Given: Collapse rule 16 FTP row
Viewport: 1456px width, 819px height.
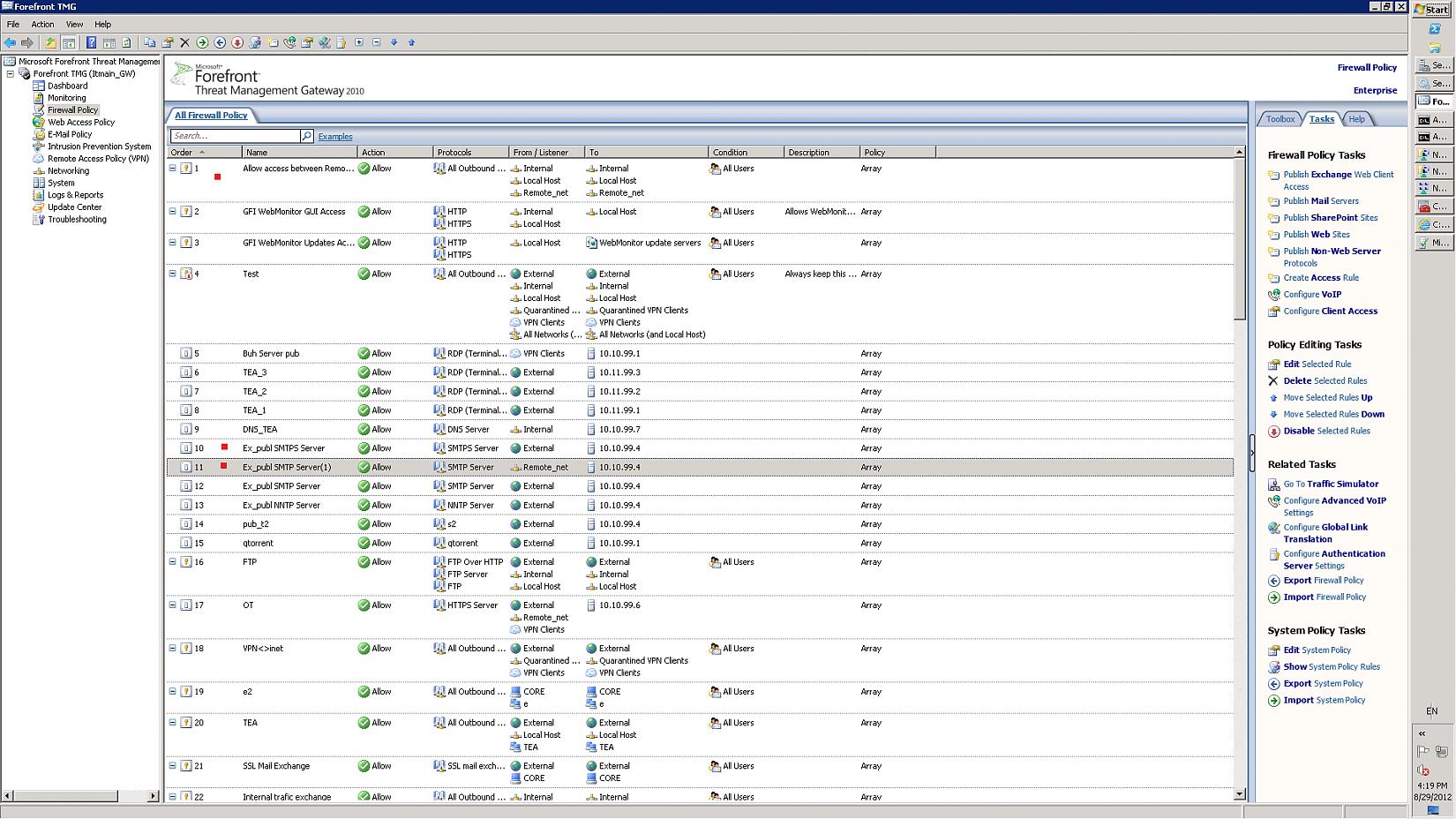Looking at the screenshot, I should (173, 562).
